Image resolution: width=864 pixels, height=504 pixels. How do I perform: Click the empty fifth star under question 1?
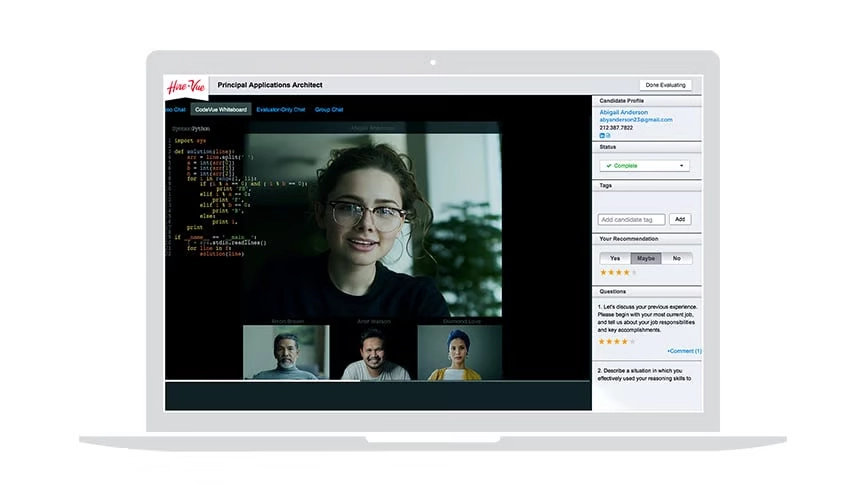[x=632, y=342]
